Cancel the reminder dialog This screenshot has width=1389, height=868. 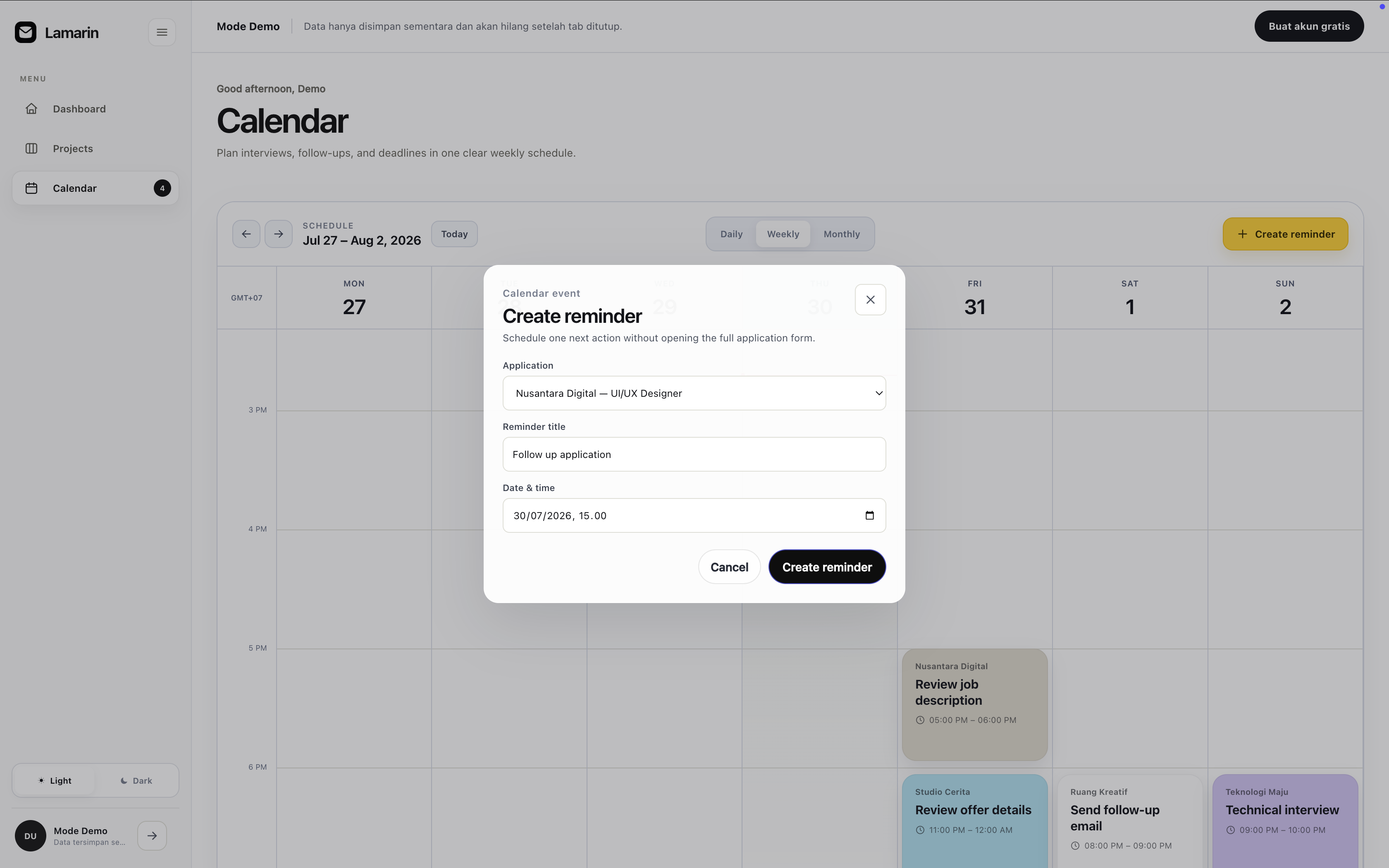pyautogui.click(x=729, y=567)
